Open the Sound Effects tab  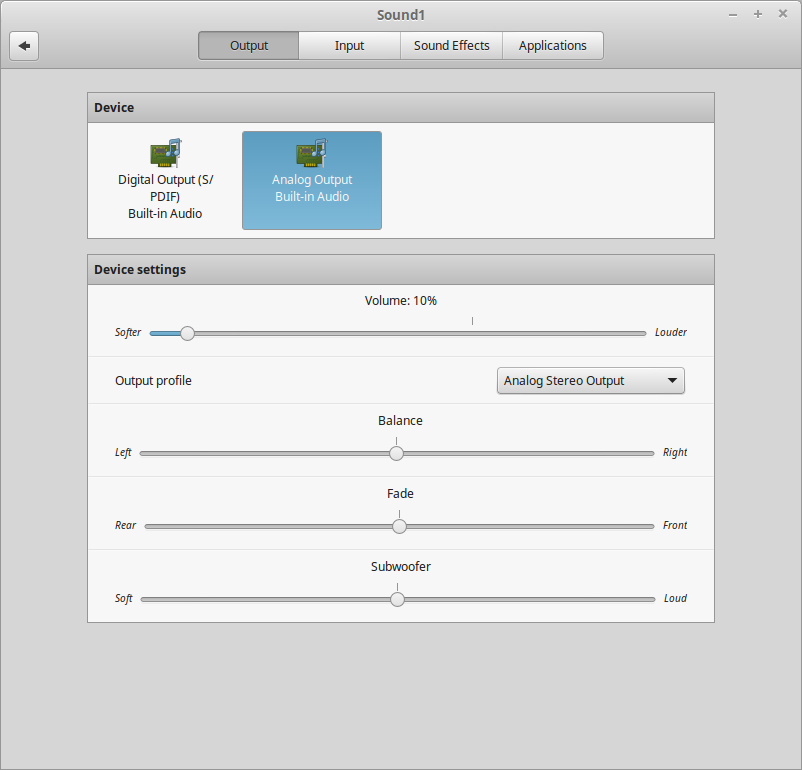pos(452,46)
